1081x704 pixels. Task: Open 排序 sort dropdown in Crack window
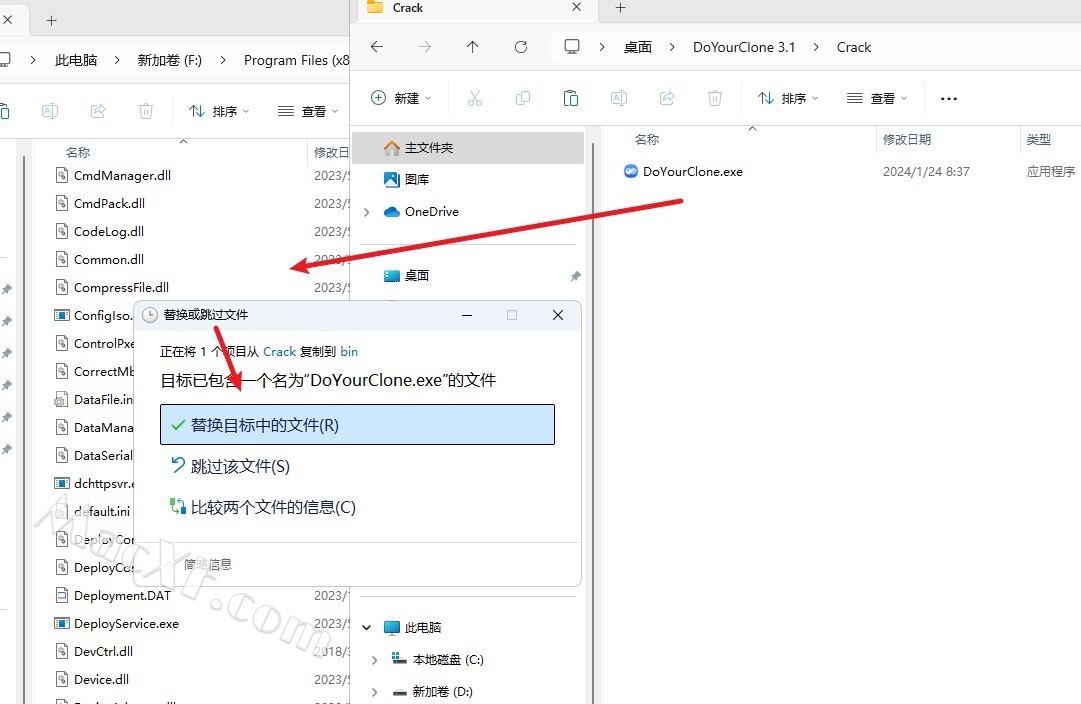pos(789,99)
